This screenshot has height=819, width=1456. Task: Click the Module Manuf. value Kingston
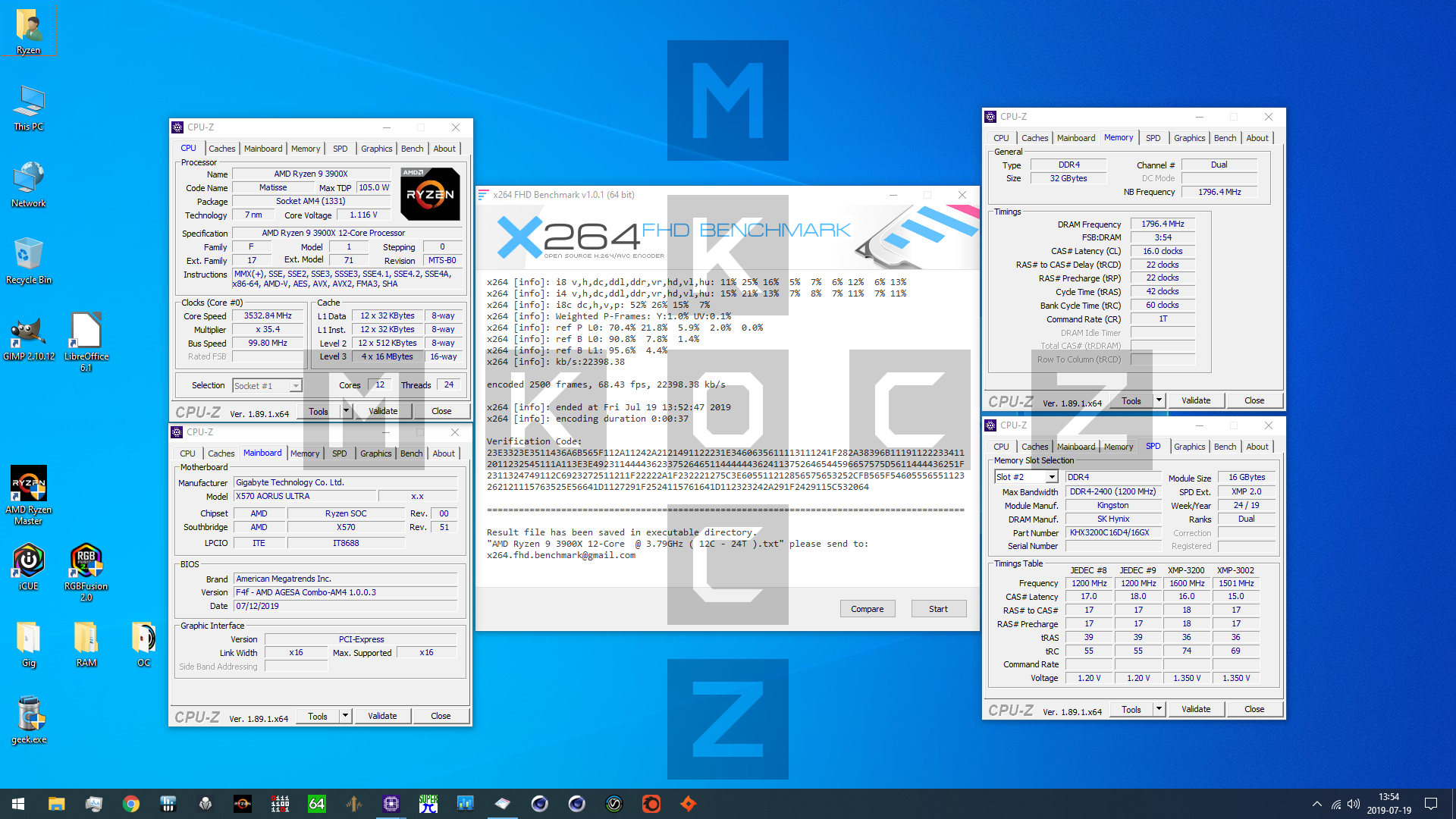(x=1113, y=506)
